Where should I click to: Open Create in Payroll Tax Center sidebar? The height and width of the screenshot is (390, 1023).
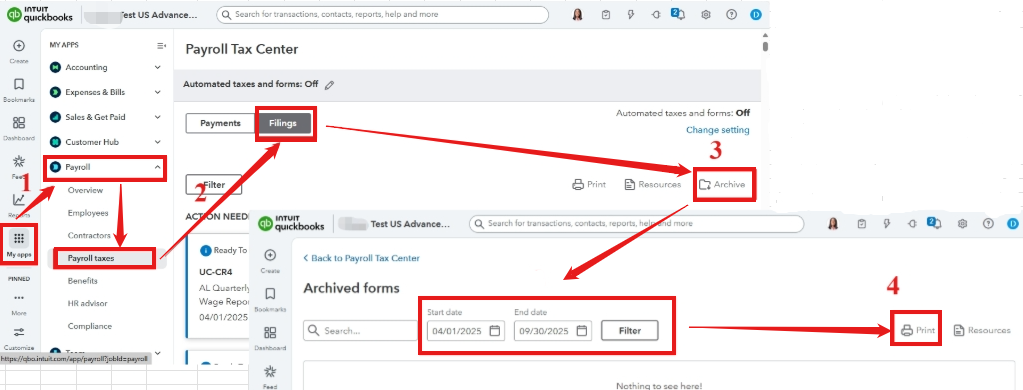(x=19, y=51)
